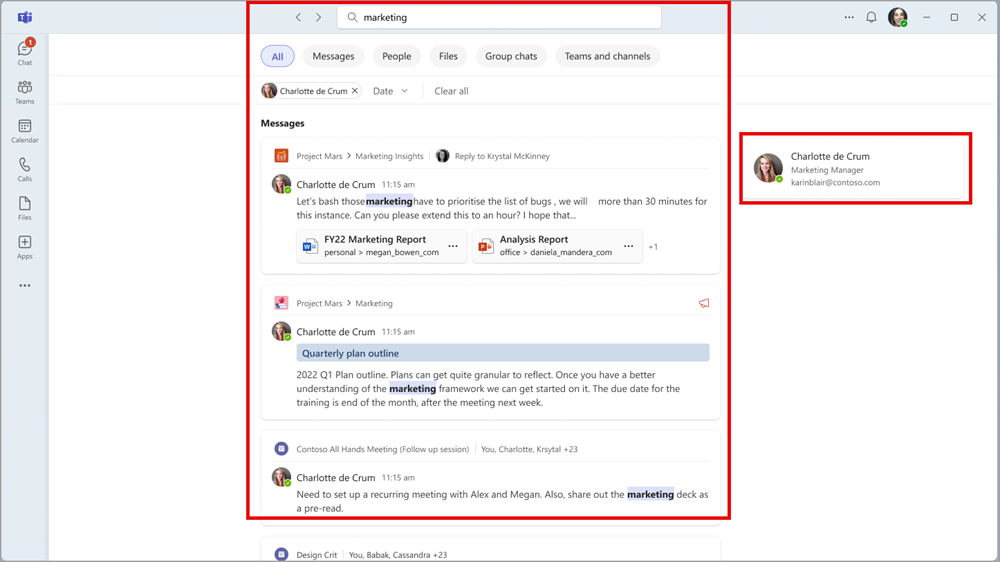Go to Calls in the sidebar
Image resolution: width=1000 pixels, height=562 pixels.
pos(24,169)
